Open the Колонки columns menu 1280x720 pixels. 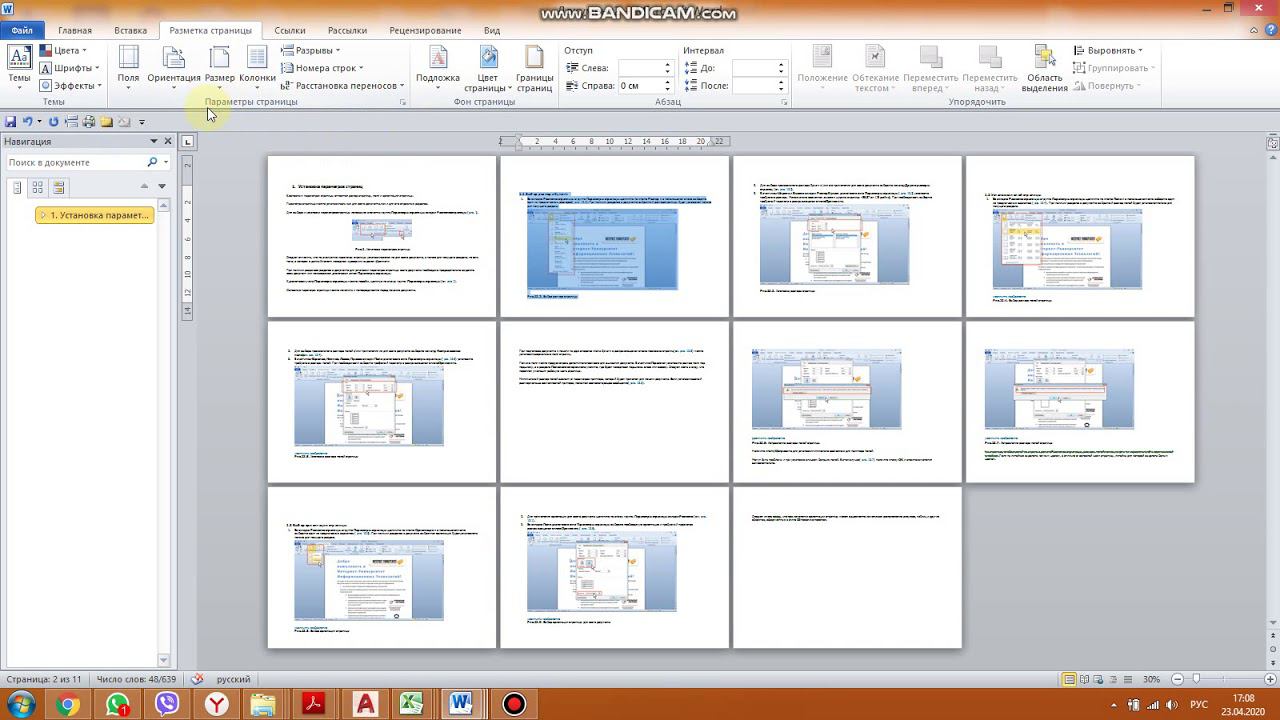pos(257,67)
